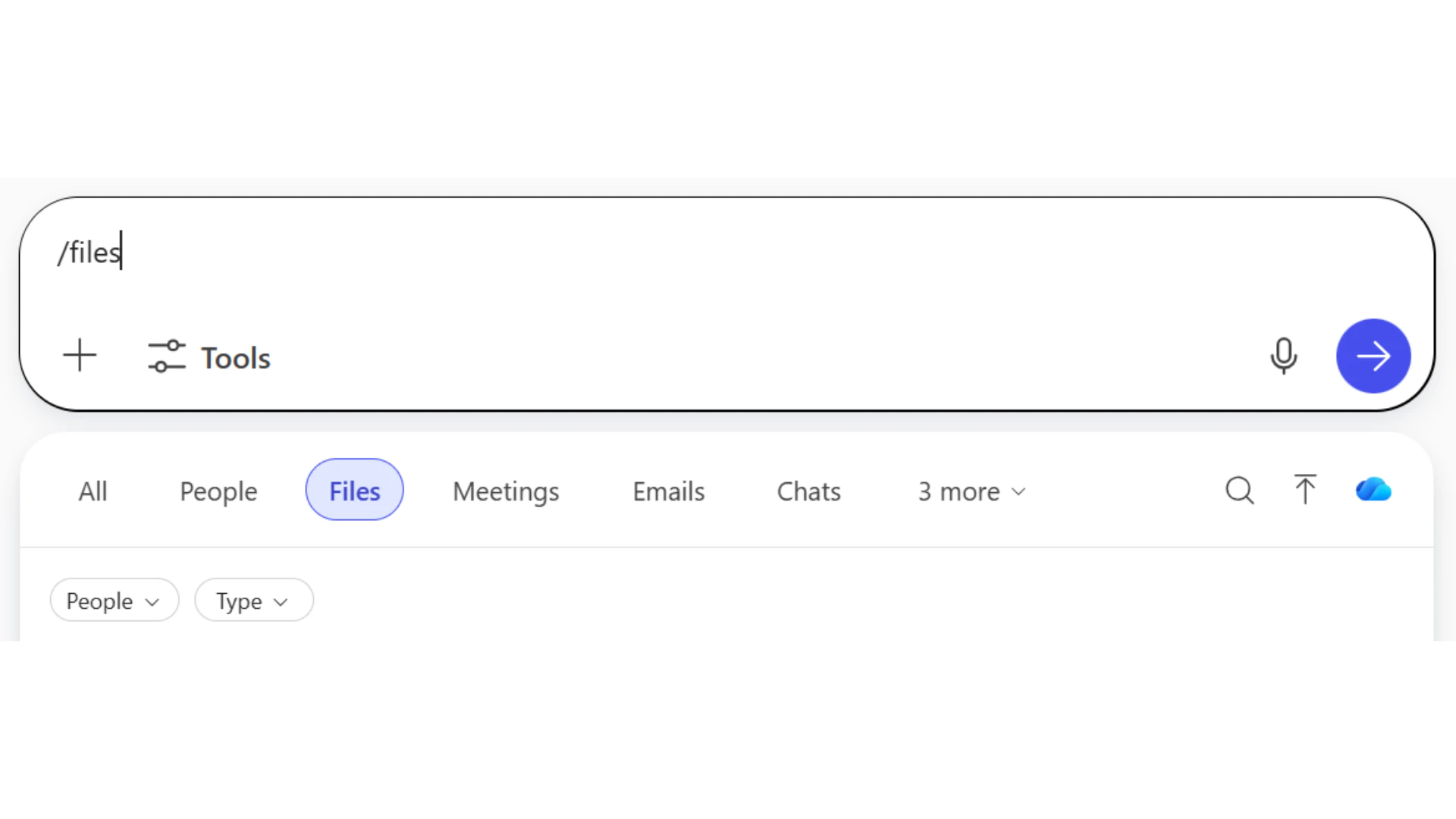Activate the microphone for voice input
The width and height of the screenshot is (1456, 819).
click(1284, 356)
